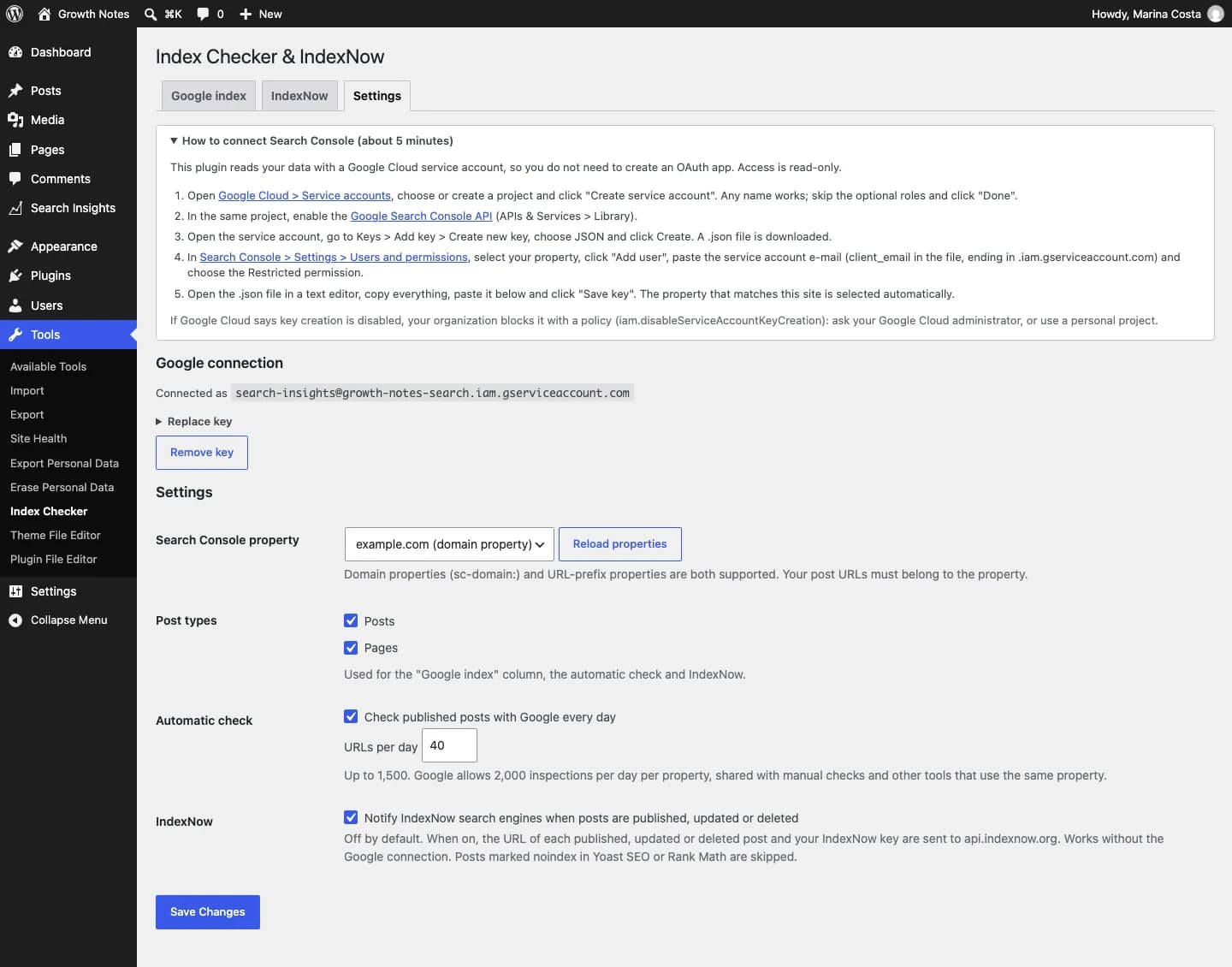Click the Users person icon
The width and height of the screenshot is (1232, 967).
pos(15,306)
